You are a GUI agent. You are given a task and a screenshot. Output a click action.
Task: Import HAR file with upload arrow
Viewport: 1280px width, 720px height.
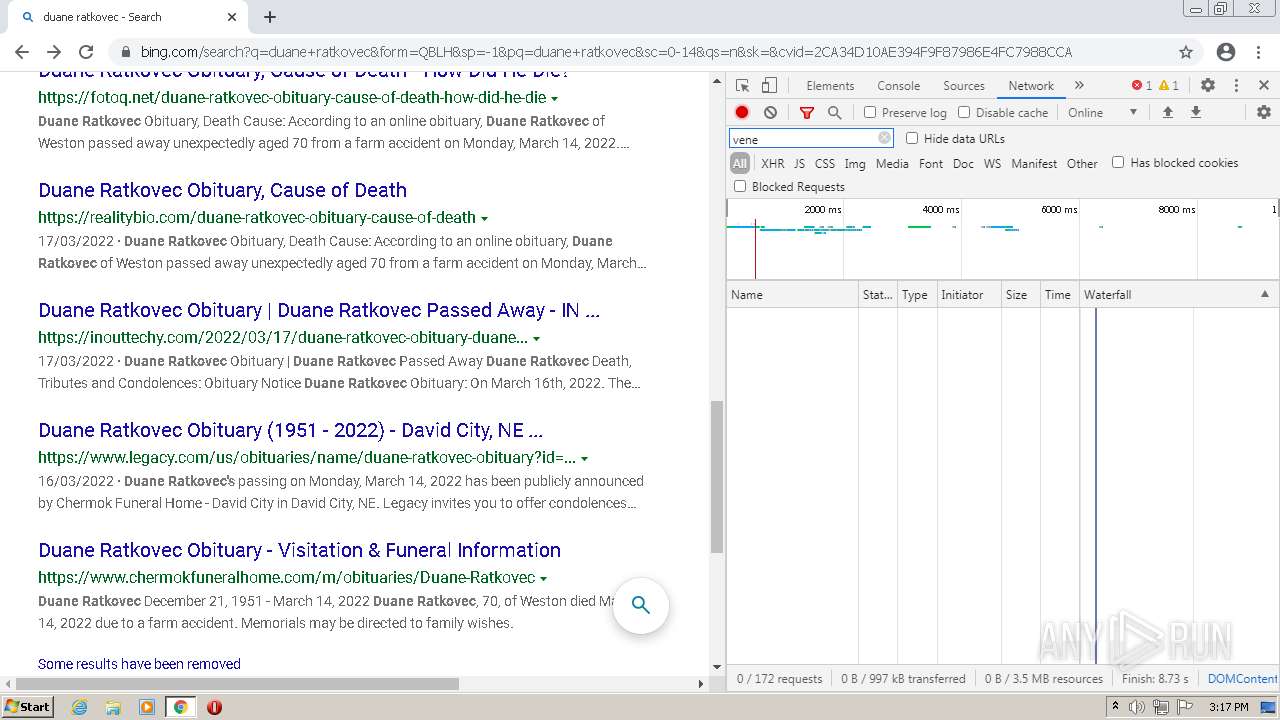[x=1167, y=113]
